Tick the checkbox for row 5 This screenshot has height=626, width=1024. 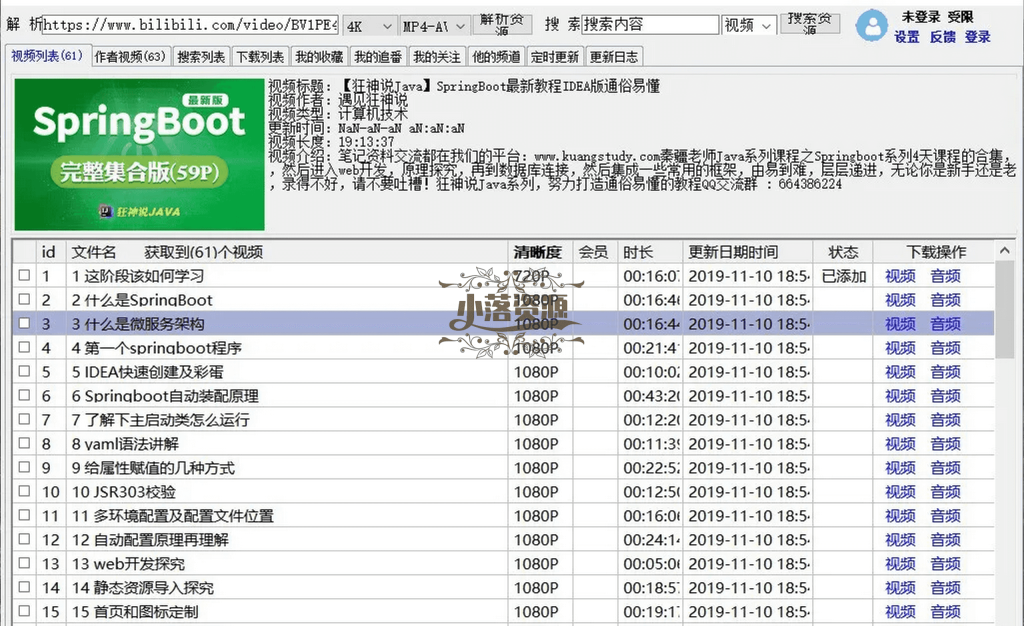24,371
